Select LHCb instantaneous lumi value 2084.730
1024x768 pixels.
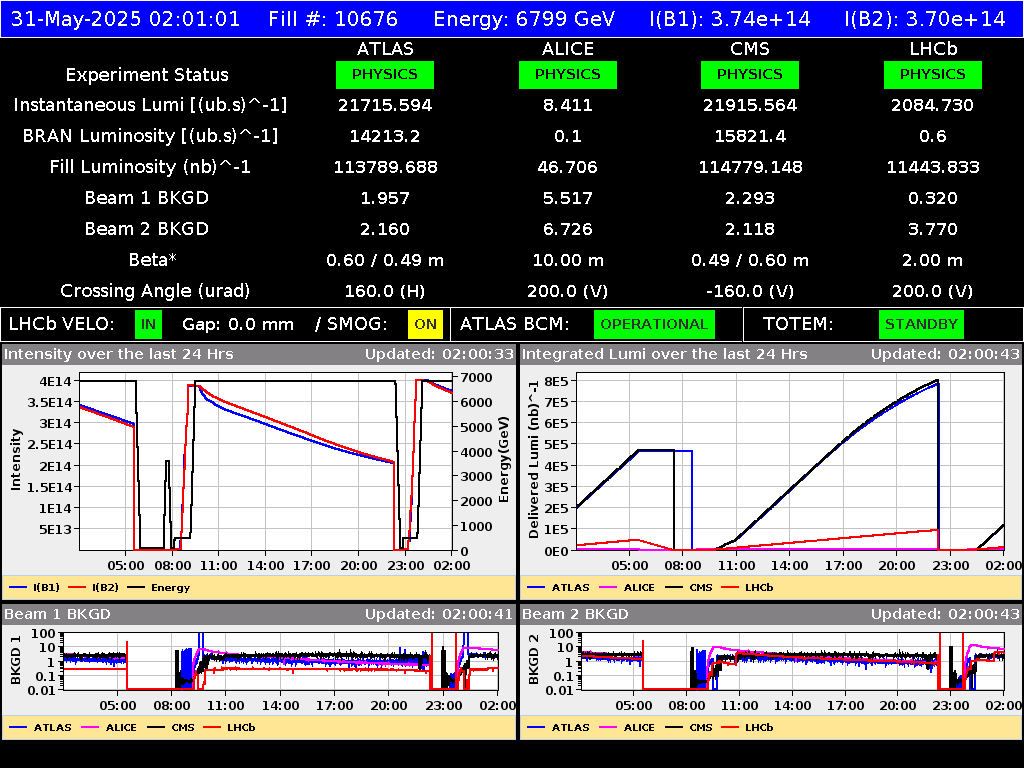pos(933,105)
